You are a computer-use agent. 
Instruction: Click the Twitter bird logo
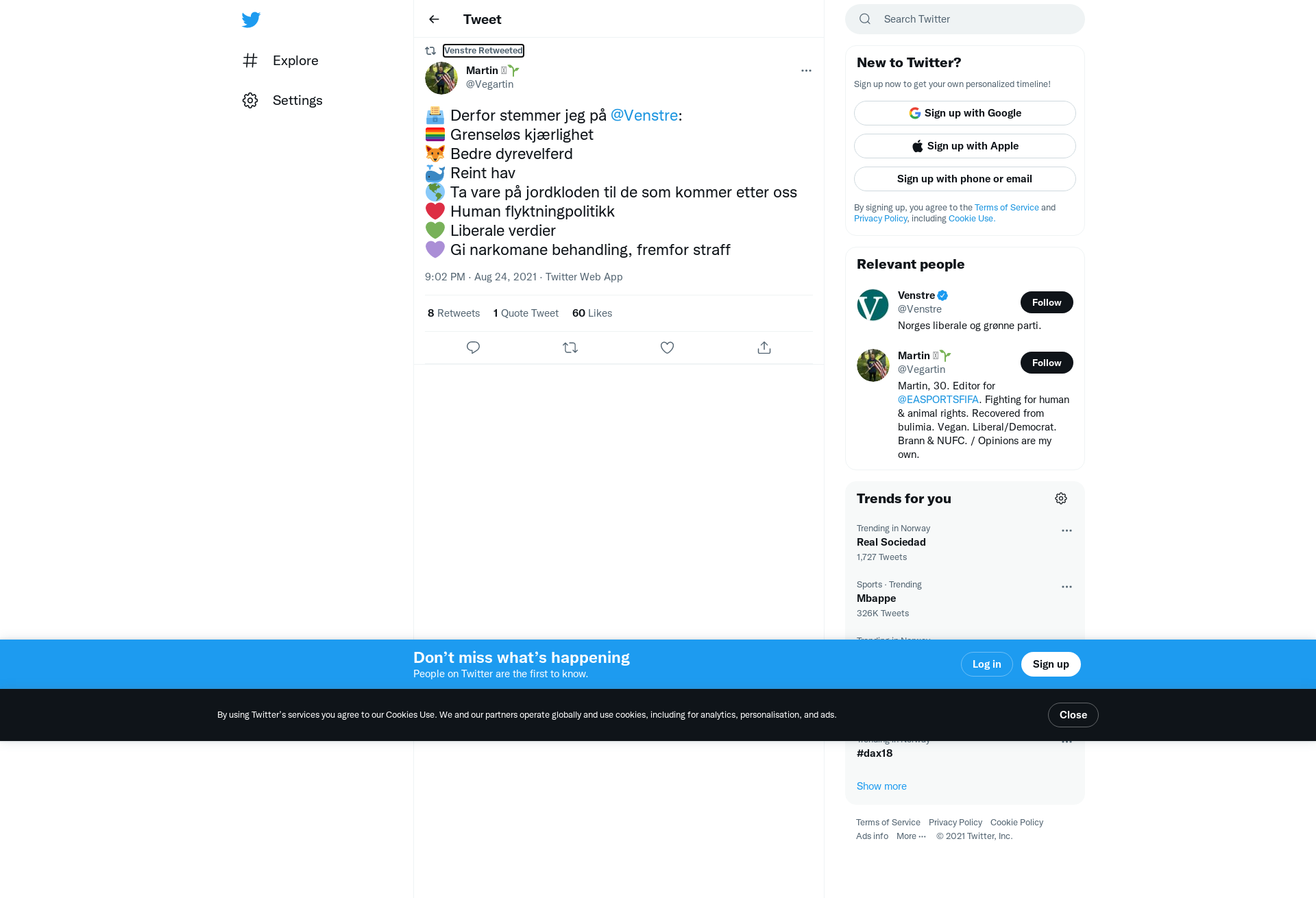[251, 19]
